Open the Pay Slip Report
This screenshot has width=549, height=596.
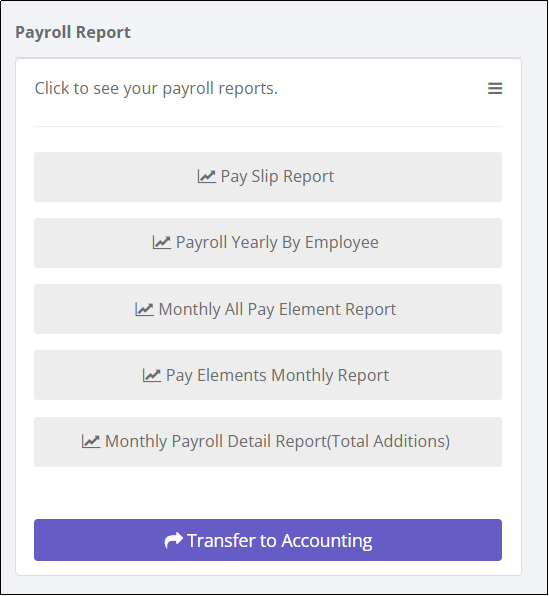(268, 177)
